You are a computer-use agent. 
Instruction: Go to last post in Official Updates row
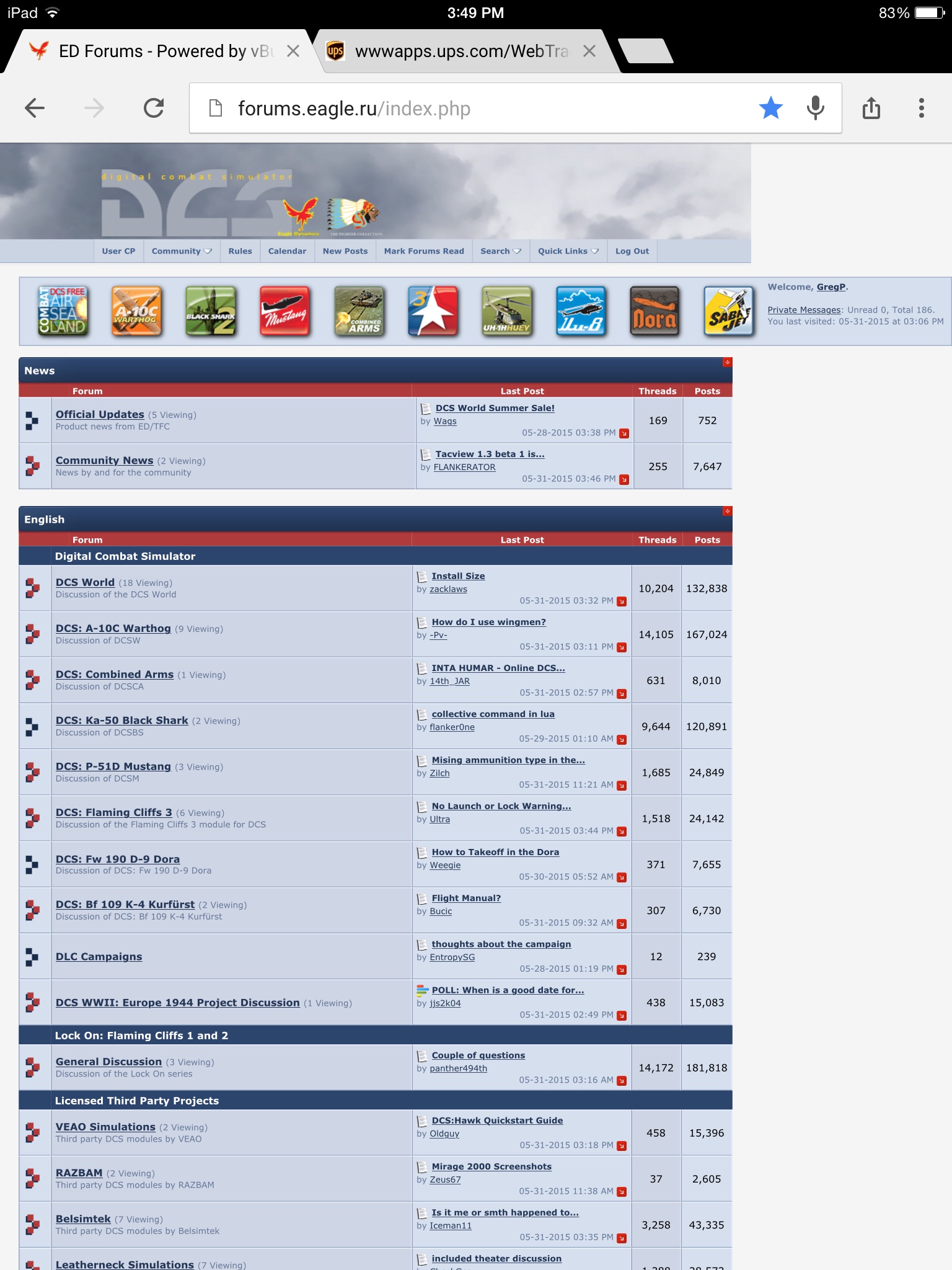pos(624,433)
